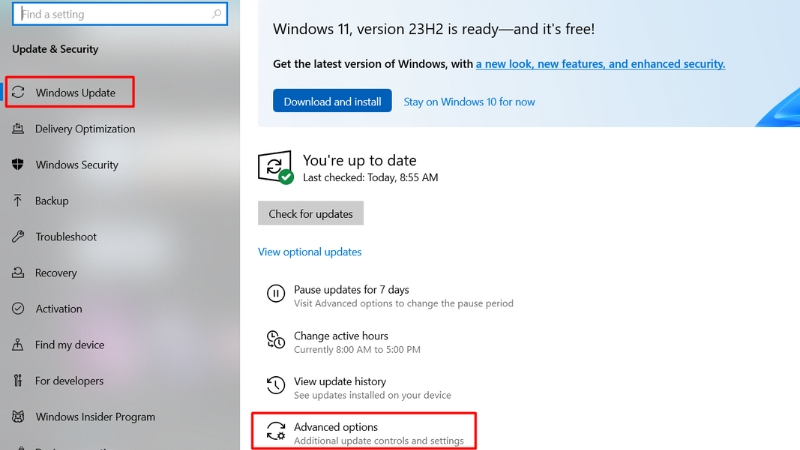Click Download and install button
This screenshot has width=800, height=450.
pyautogui.click(x=332, y=101)
